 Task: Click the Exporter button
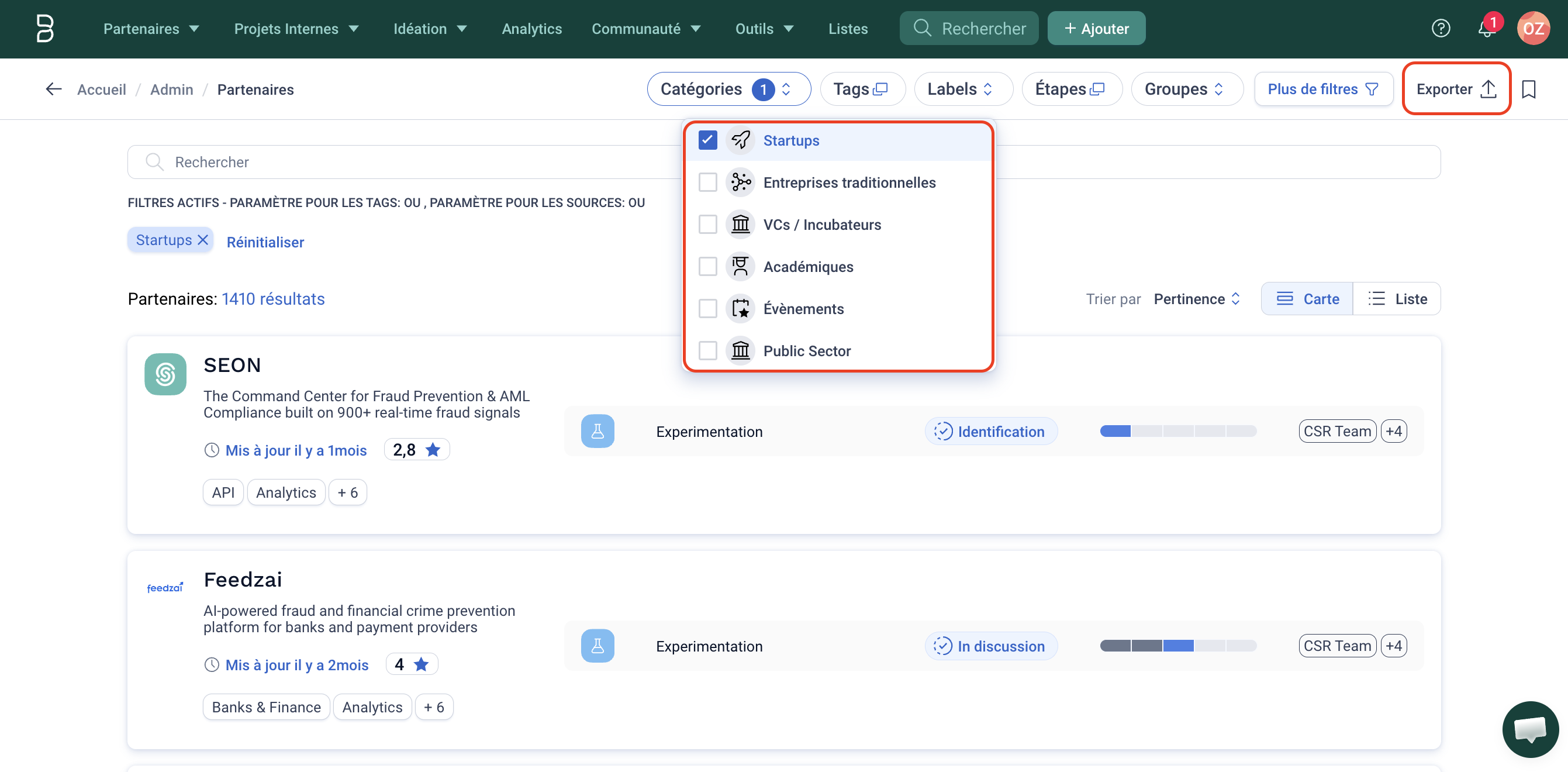point(1456,89)
